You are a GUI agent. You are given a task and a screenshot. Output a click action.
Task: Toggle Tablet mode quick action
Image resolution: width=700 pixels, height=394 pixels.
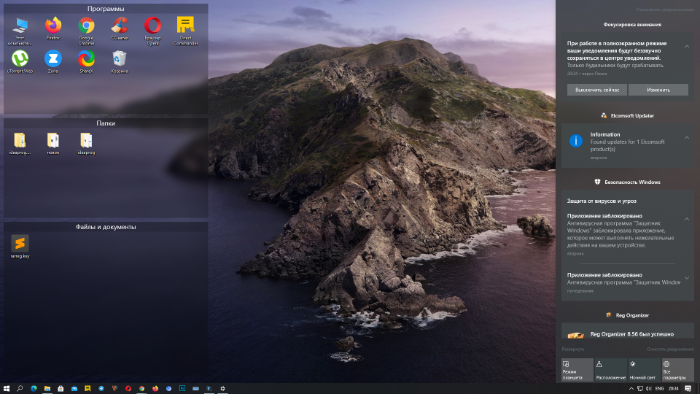point(577,370)
